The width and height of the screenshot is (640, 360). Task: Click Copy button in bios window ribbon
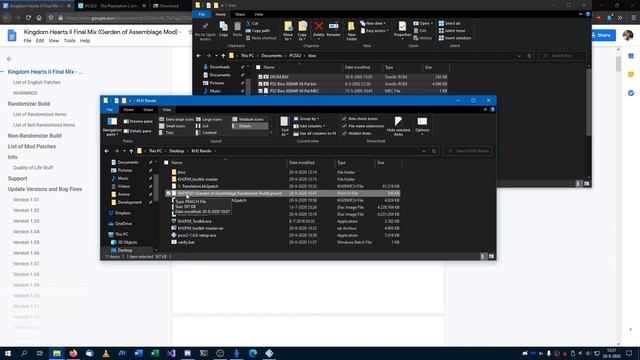click(x=223, y=29)
